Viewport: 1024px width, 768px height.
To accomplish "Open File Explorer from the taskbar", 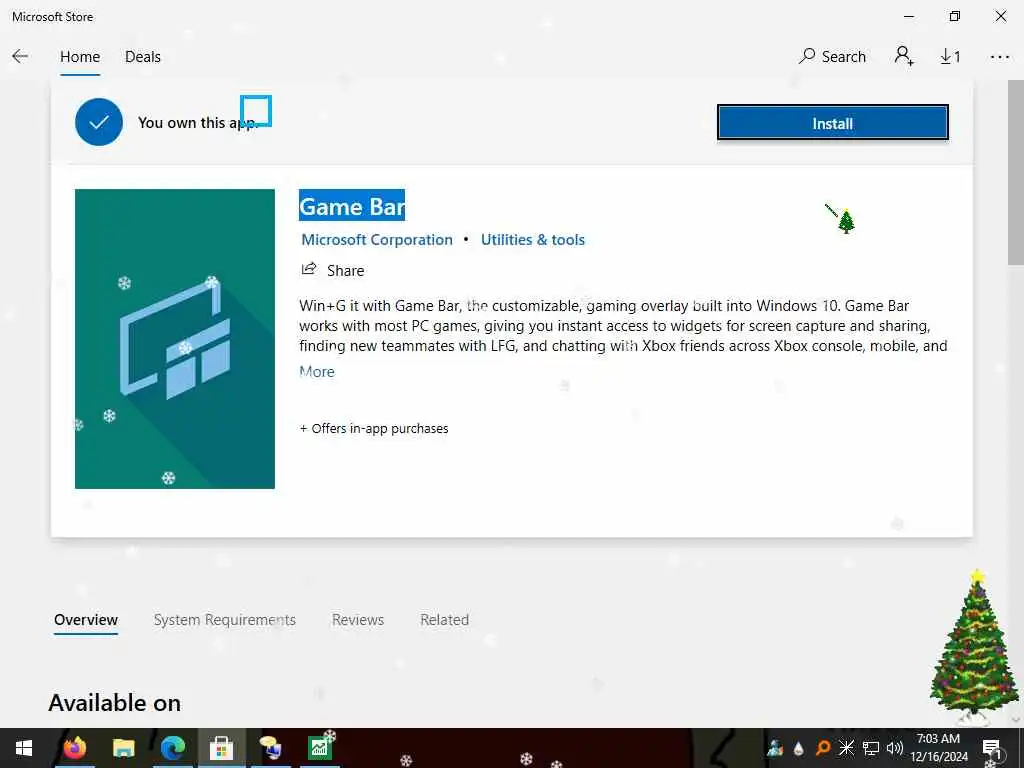I will coord(123,748).
